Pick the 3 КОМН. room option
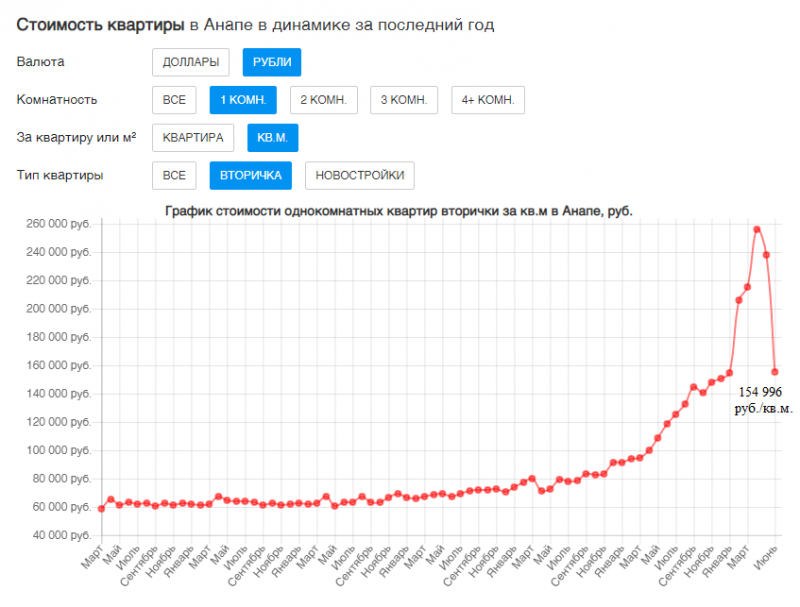The height and width of the screenshot is (607, 800). (x=404, y=100)
